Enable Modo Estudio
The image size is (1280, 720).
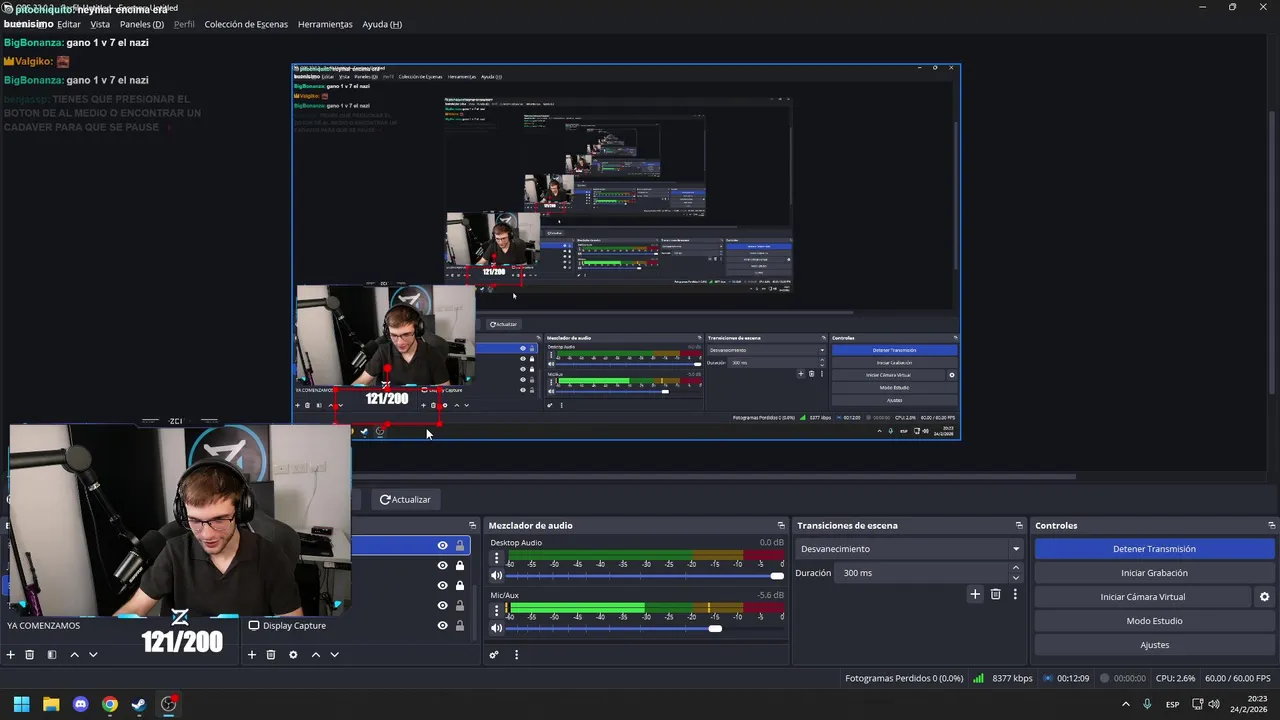1154,621
